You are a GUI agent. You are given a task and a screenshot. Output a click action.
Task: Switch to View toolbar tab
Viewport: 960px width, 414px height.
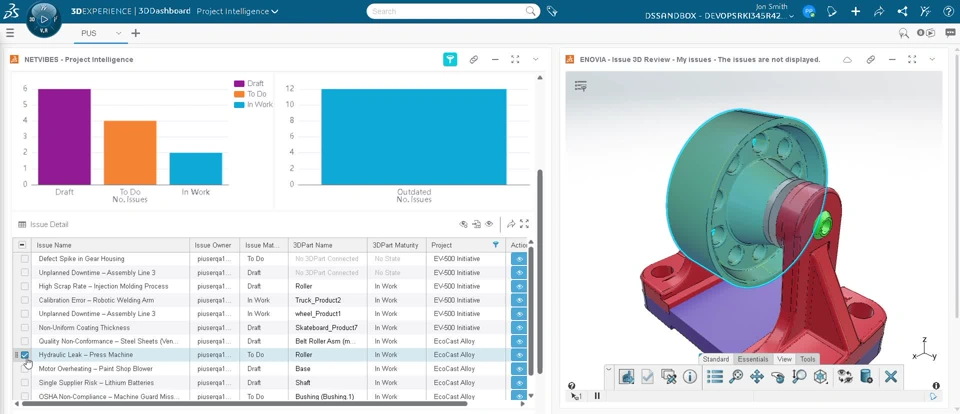coord(784,359)
